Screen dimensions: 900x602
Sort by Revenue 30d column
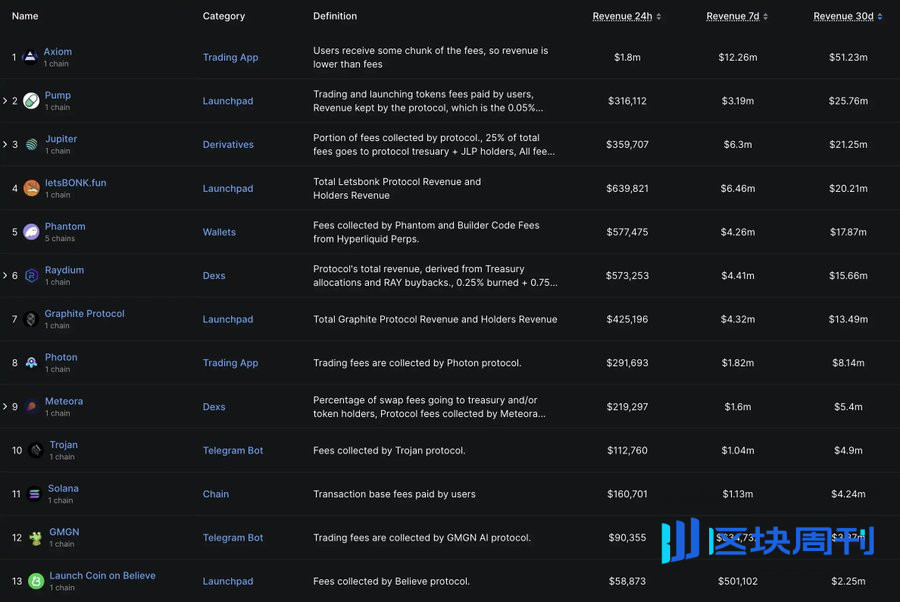(848, 16)
